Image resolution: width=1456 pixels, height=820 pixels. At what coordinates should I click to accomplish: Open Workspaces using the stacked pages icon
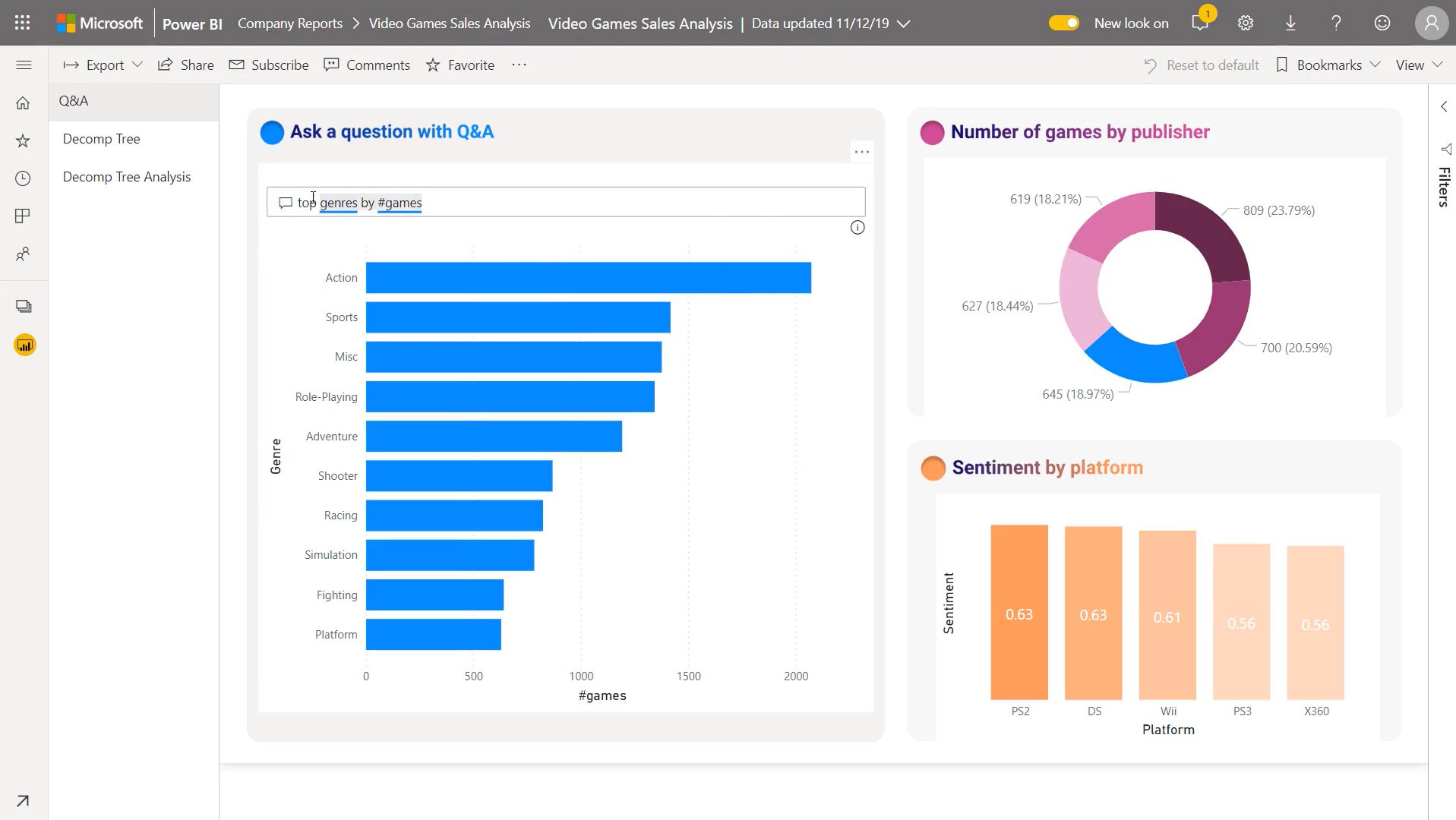click(x=23, y=307)
